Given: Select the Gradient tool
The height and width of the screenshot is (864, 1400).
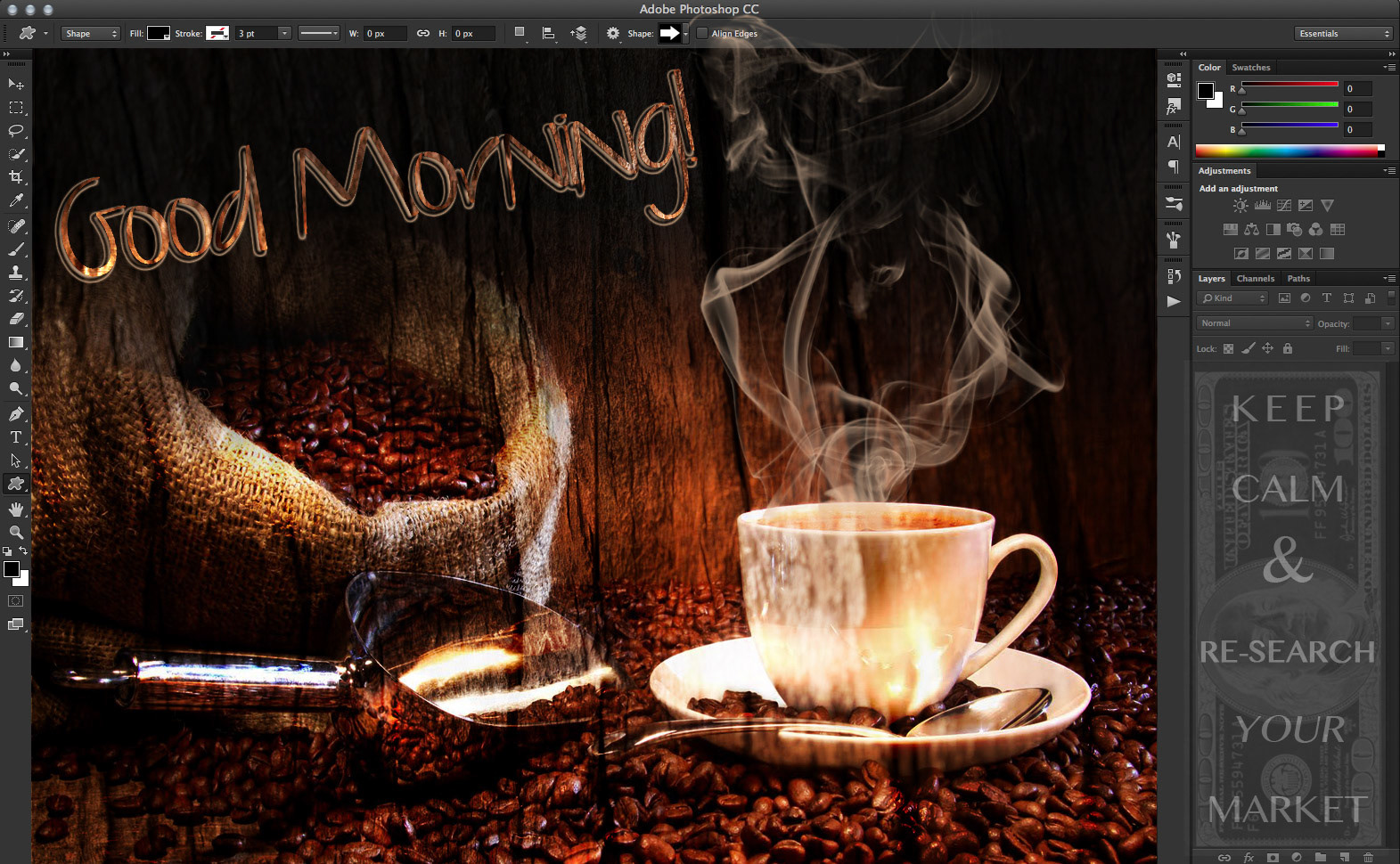Looking at the screenshot, I should click(x=16, y=342).
